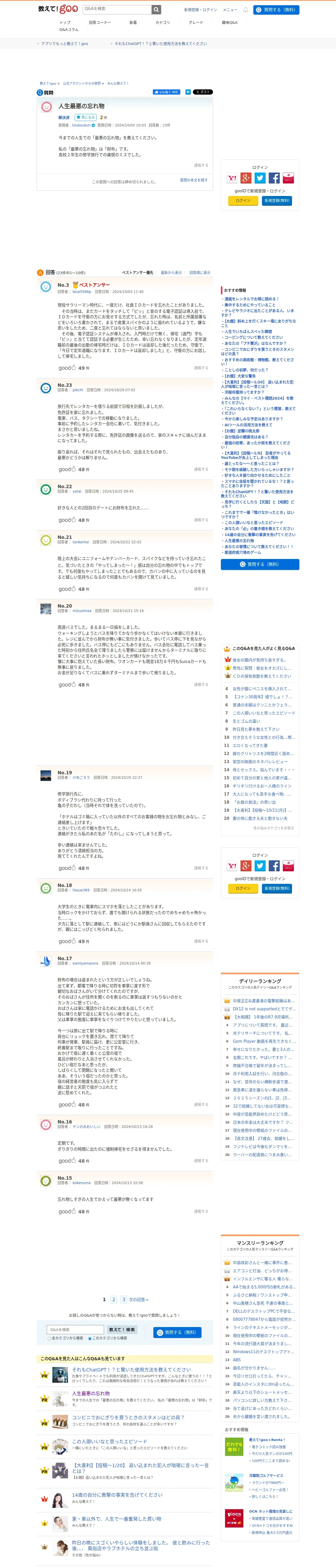Open thumbnail for それもChatGPT！？ related question

tap(60, 1375)
